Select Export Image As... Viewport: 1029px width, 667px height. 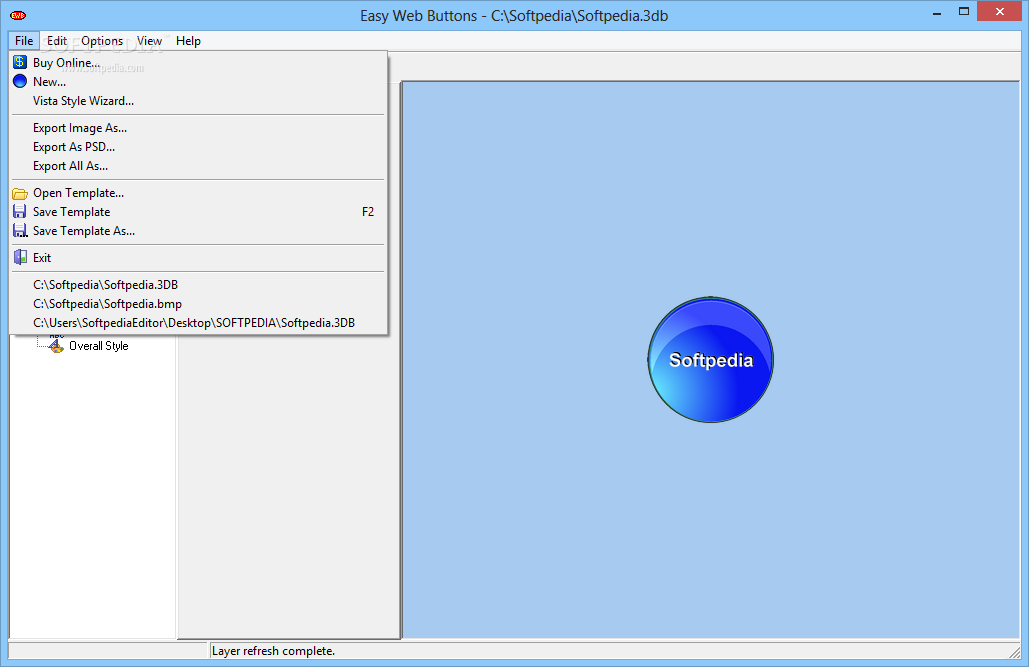pos(198,128)
